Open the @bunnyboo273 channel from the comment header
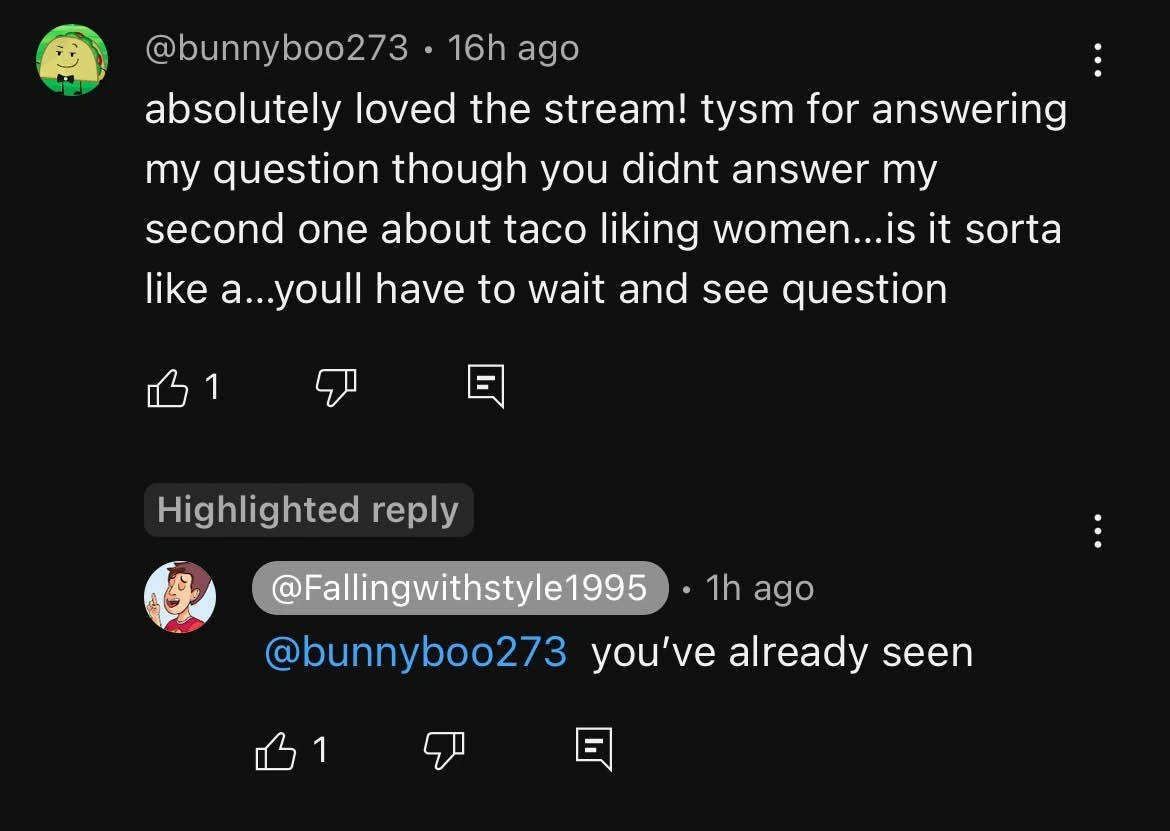This screenshot has width=1170, height=831. coord(276,48)
